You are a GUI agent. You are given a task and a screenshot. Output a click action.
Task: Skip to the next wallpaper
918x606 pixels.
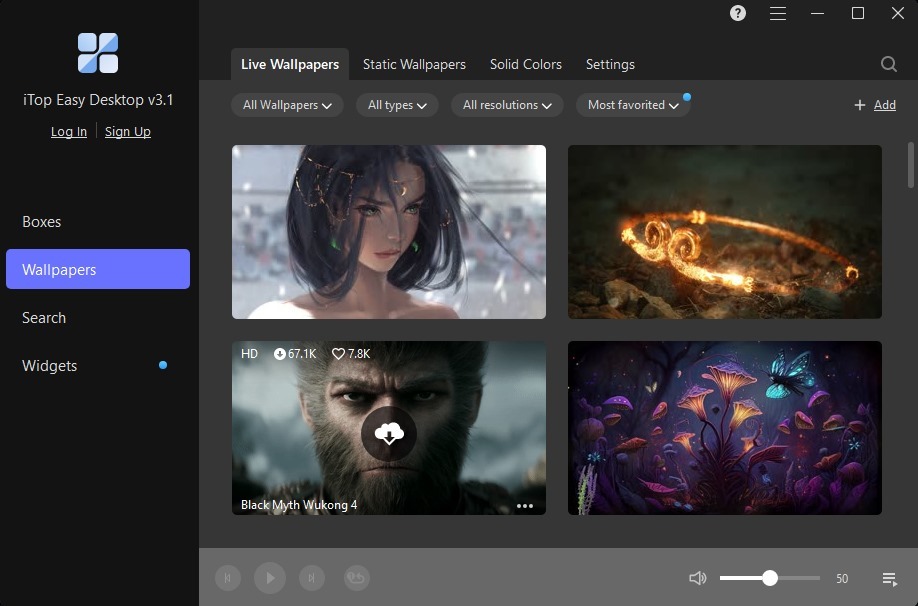(x=313, y=578)
